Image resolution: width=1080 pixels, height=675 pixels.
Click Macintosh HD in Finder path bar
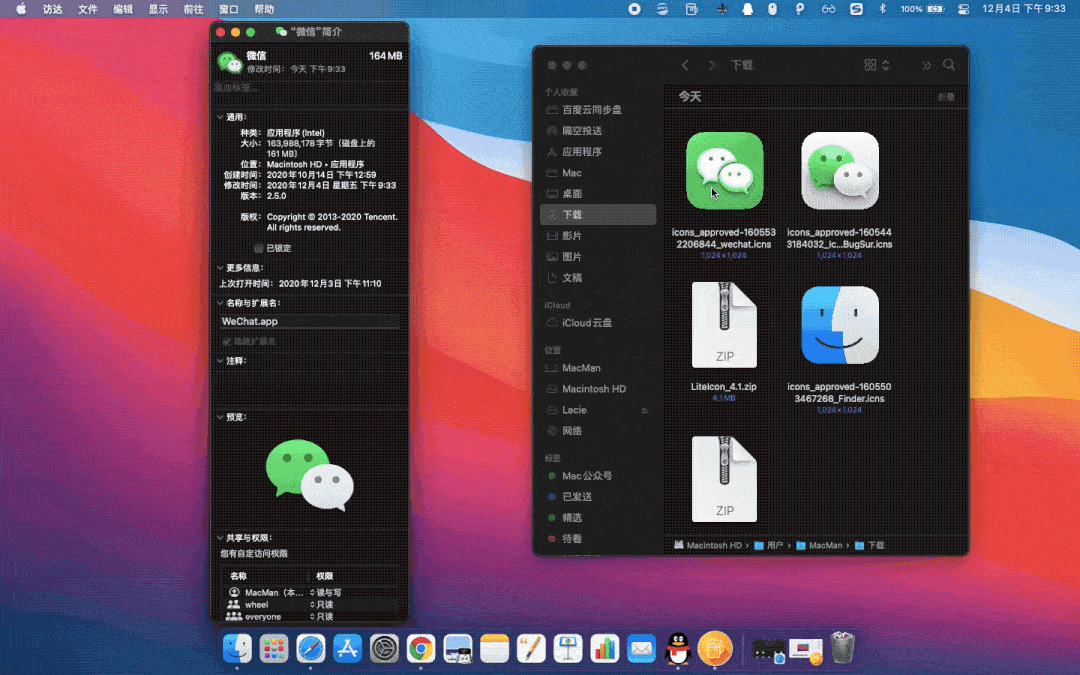707,545
